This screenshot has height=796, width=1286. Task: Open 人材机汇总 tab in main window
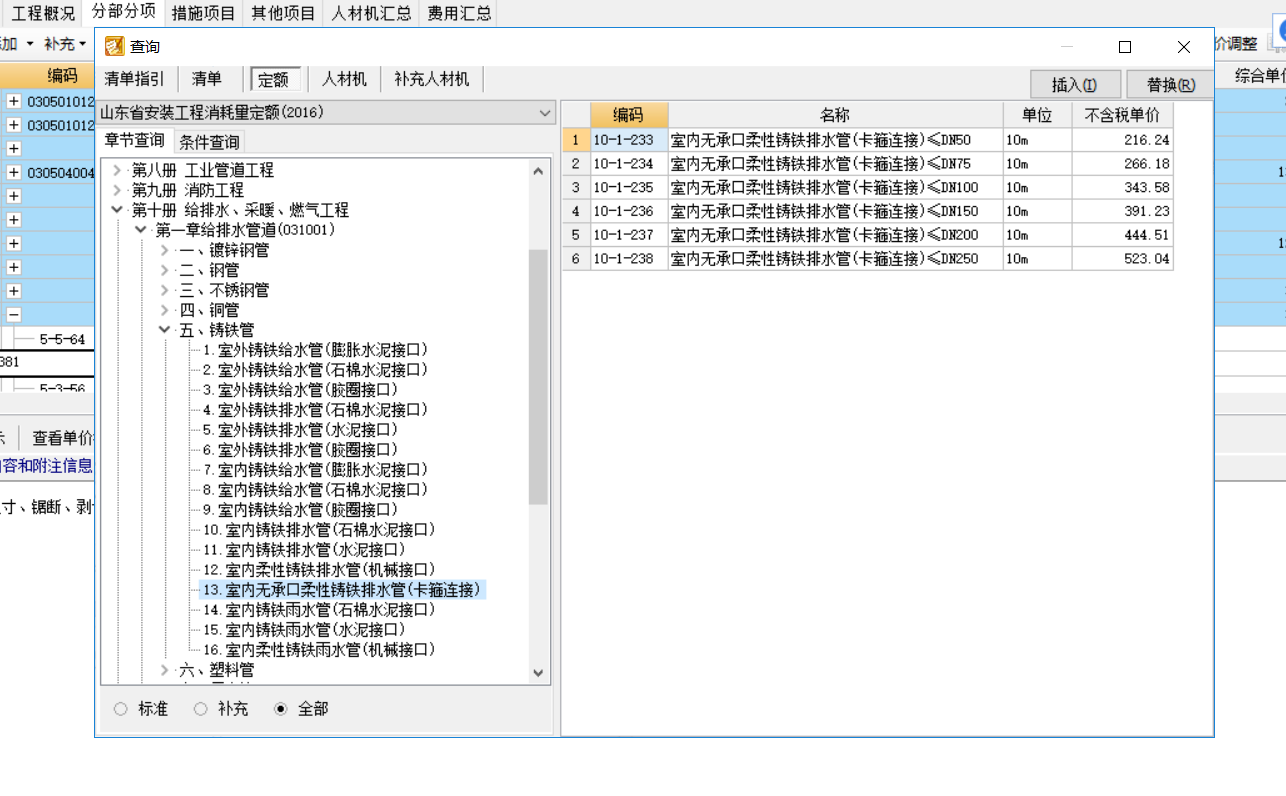pos(372,14)
